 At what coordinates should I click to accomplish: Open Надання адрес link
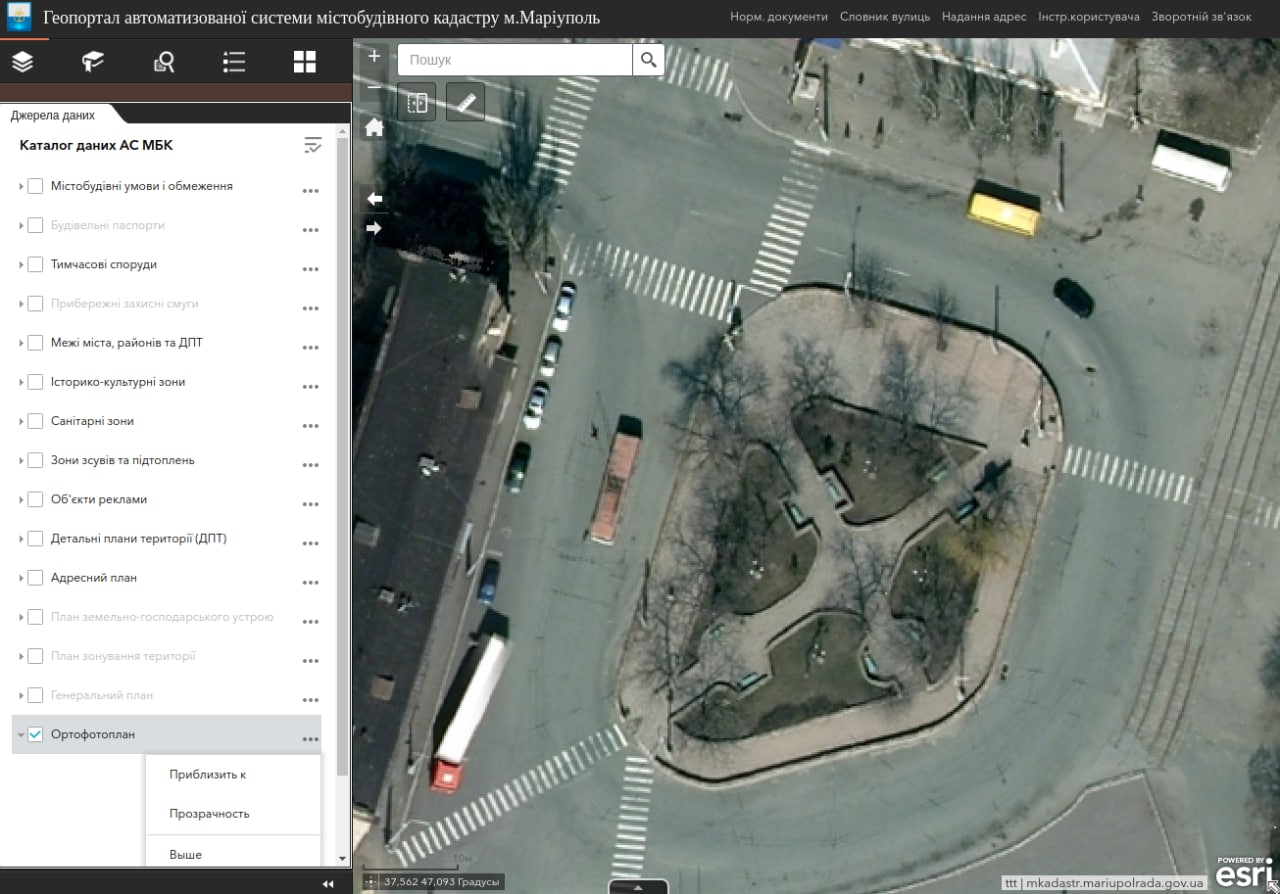(984, 17)
